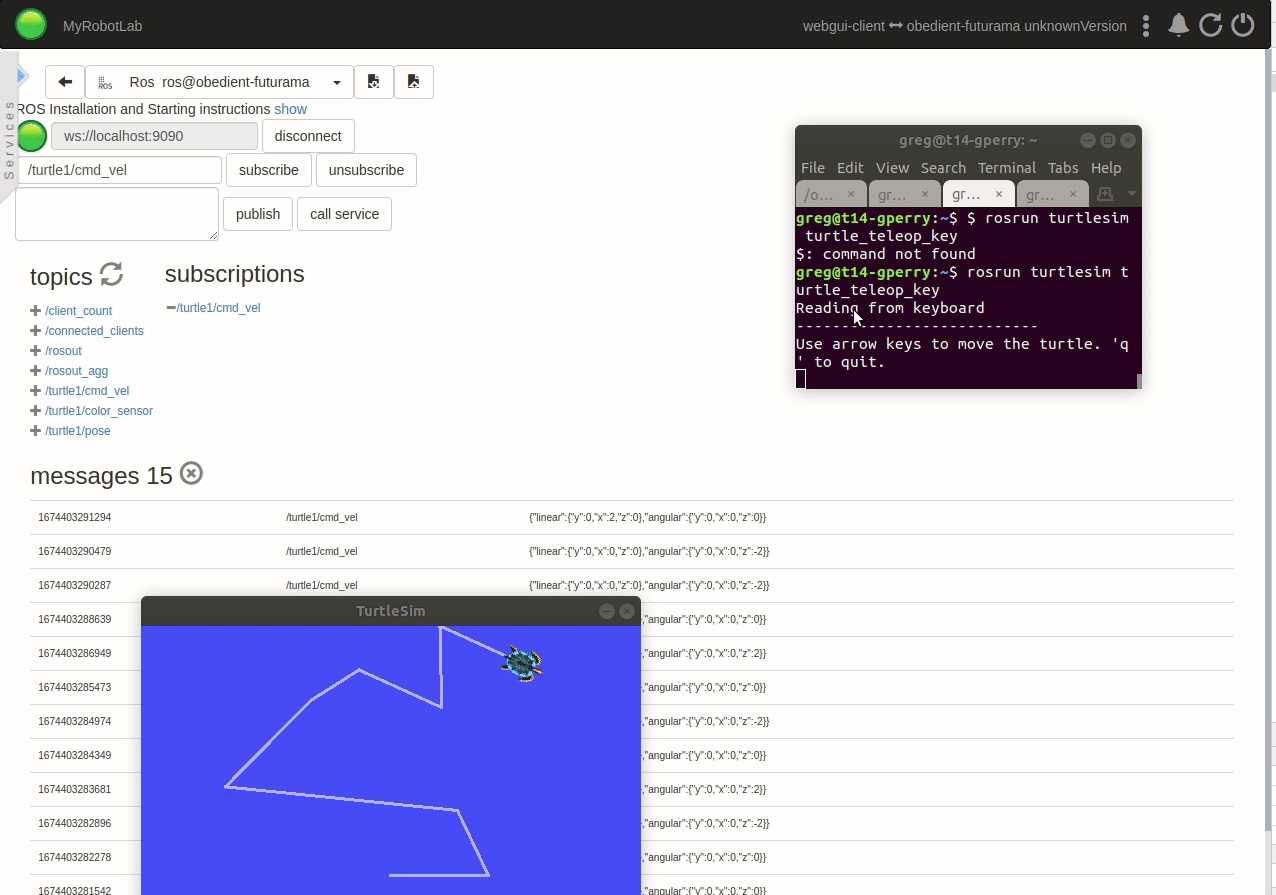Open a new tab in the terminal window
The image size is (1276, 895).
coord(1105,194)
